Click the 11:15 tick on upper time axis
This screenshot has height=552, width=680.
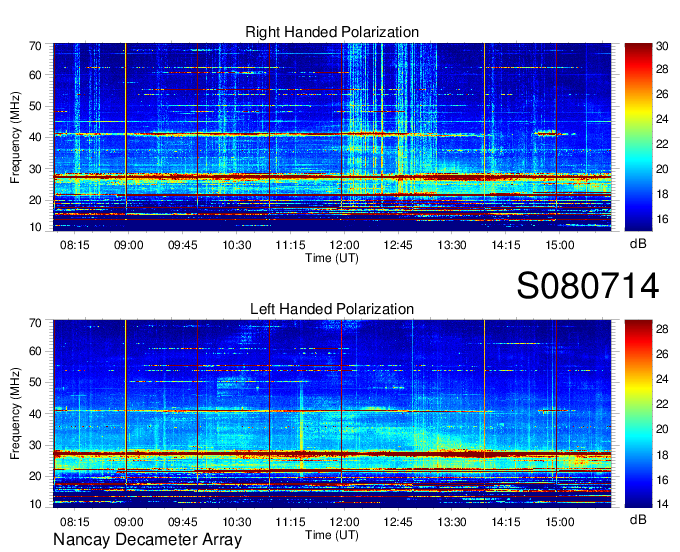291,245
